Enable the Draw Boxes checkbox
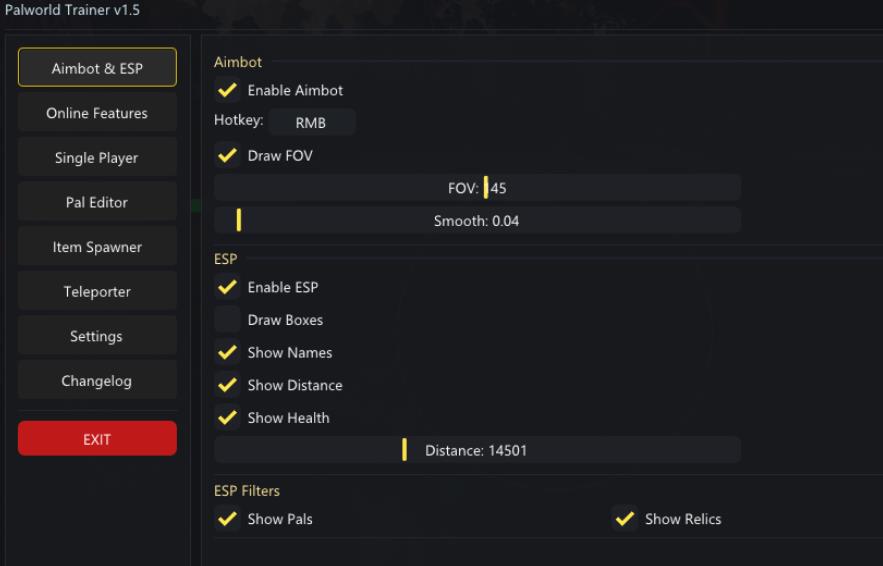The image size is (883, 566). pos(228,320)
